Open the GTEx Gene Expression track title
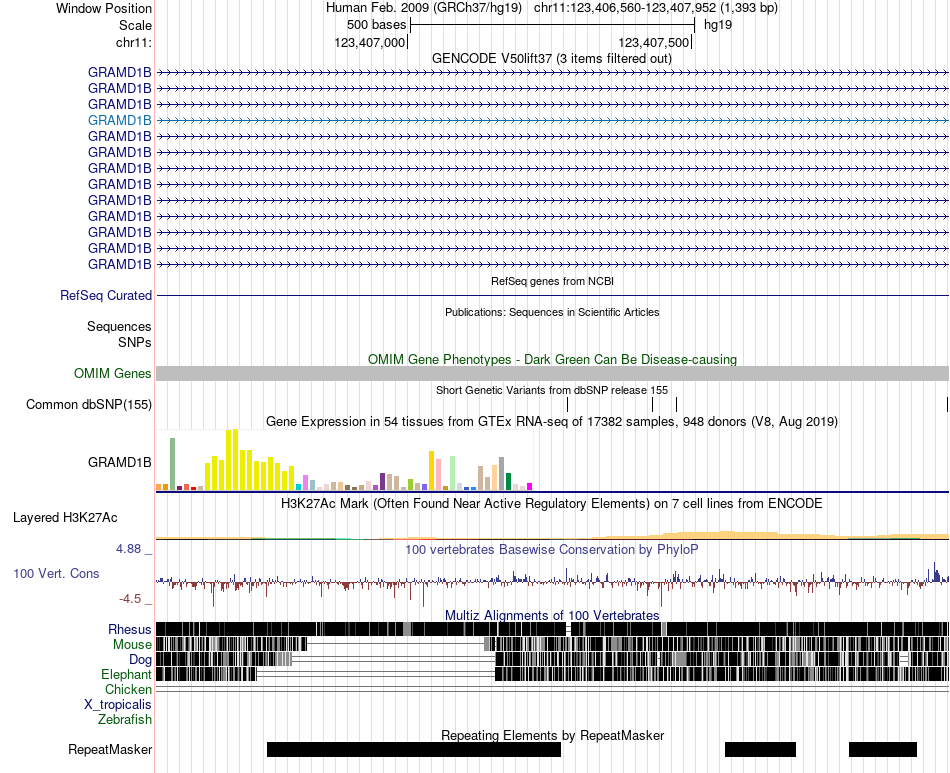The image size is (950, 773). (552, 422)
